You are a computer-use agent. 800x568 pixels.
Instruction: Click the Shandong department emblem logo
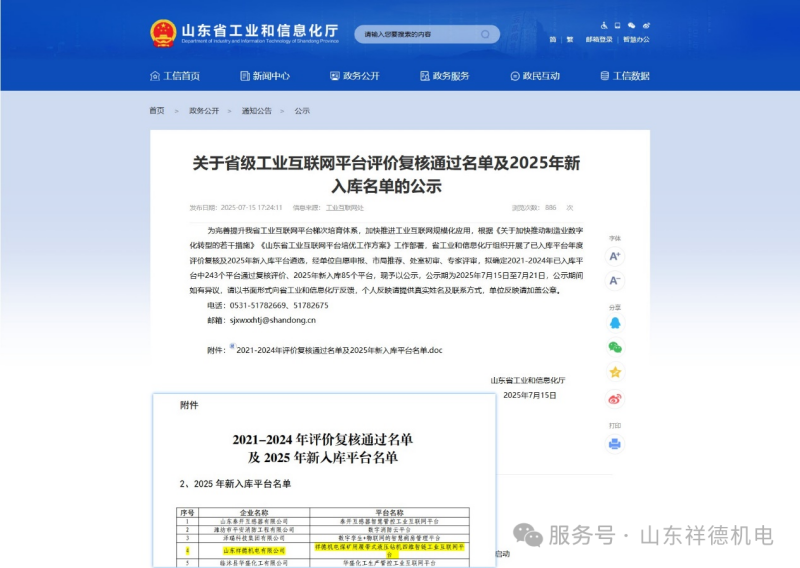click(163, 34)
